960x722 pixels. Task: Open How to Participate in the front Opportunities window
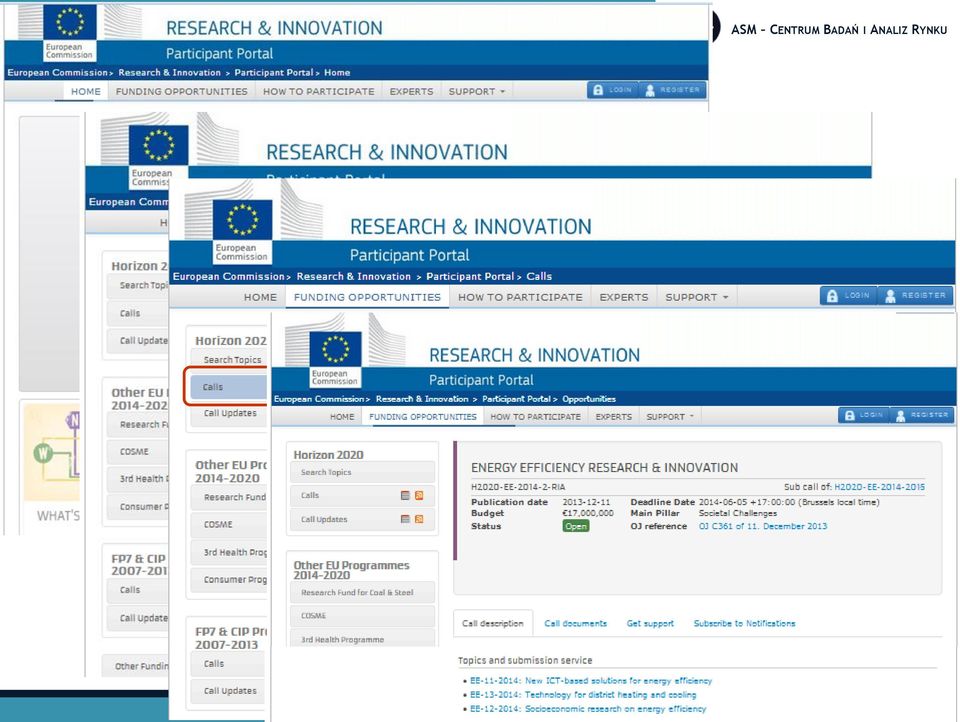click(x=536, y=416)
